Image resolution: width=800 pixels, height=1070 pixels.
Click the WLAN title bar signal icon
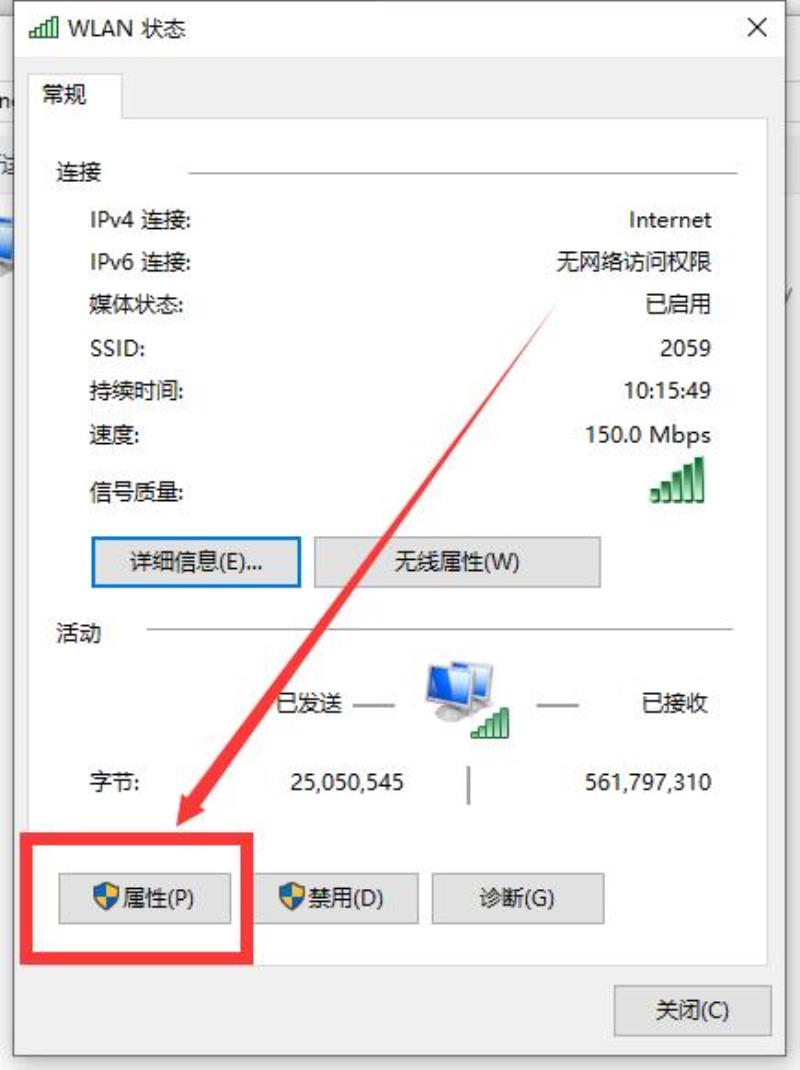[x=44, y=28]
